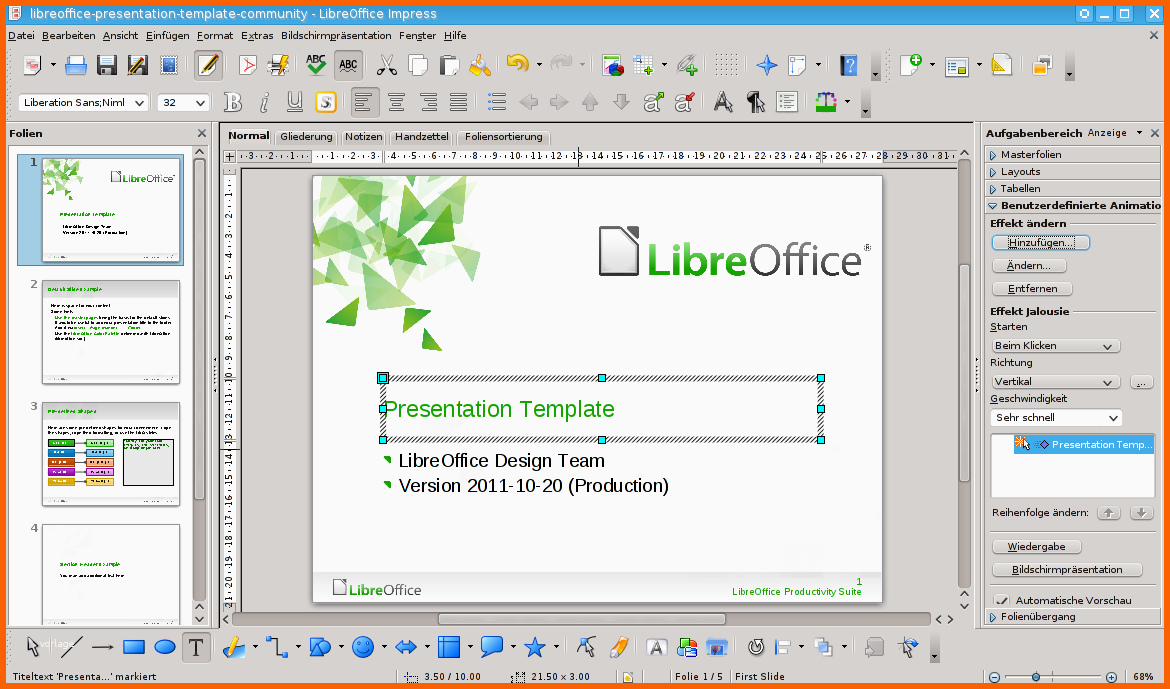This screenshot has height=689, width=1170.
Task: Select slide 3 thumbnail
Action: 111,455
